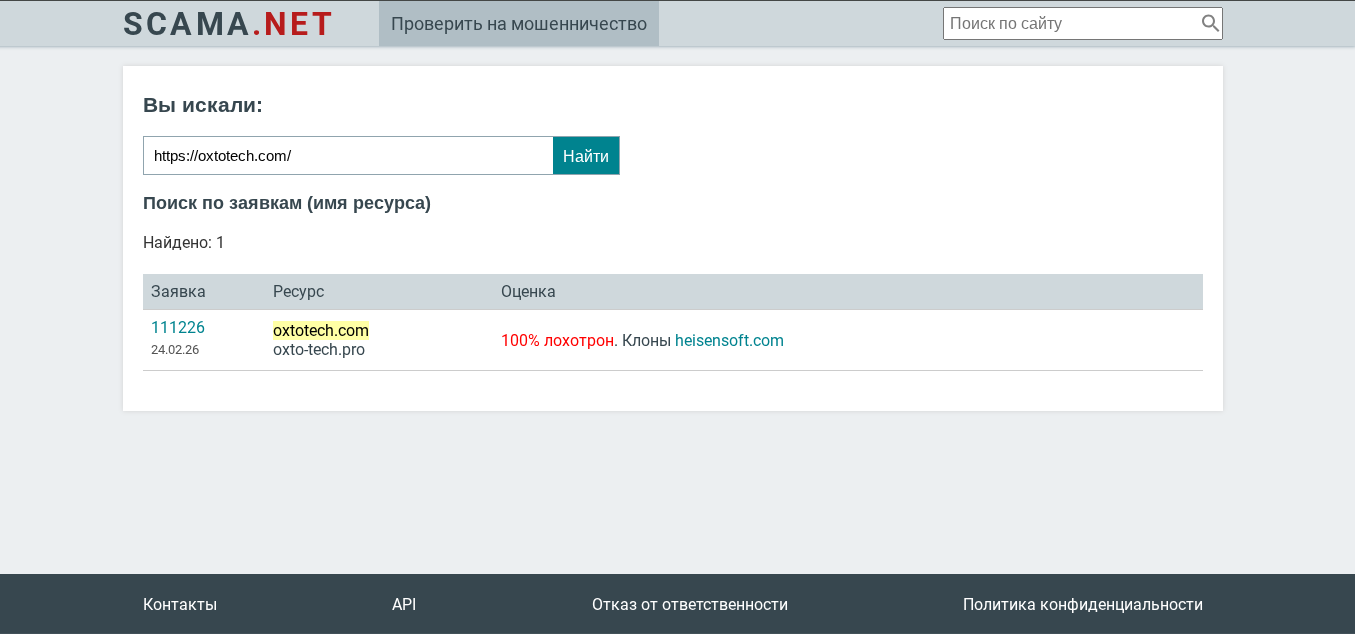Click the "Ресурс" column header
Image resolution: width=1355 pixels, height=634 pixels.
click(298, 292)
